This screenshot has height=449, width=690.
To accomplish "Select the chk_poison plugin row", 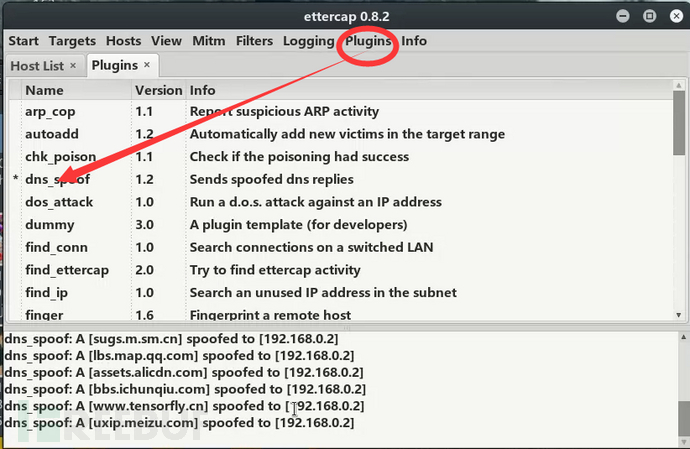I will (x=340, y=157).
